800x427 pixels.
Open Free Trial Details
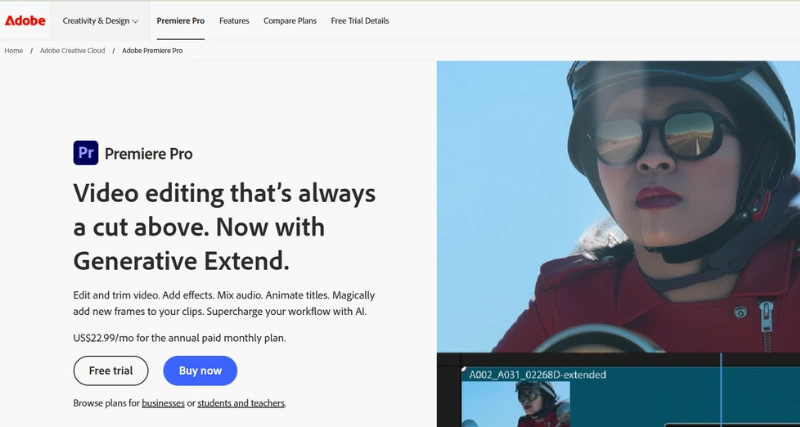360,21
